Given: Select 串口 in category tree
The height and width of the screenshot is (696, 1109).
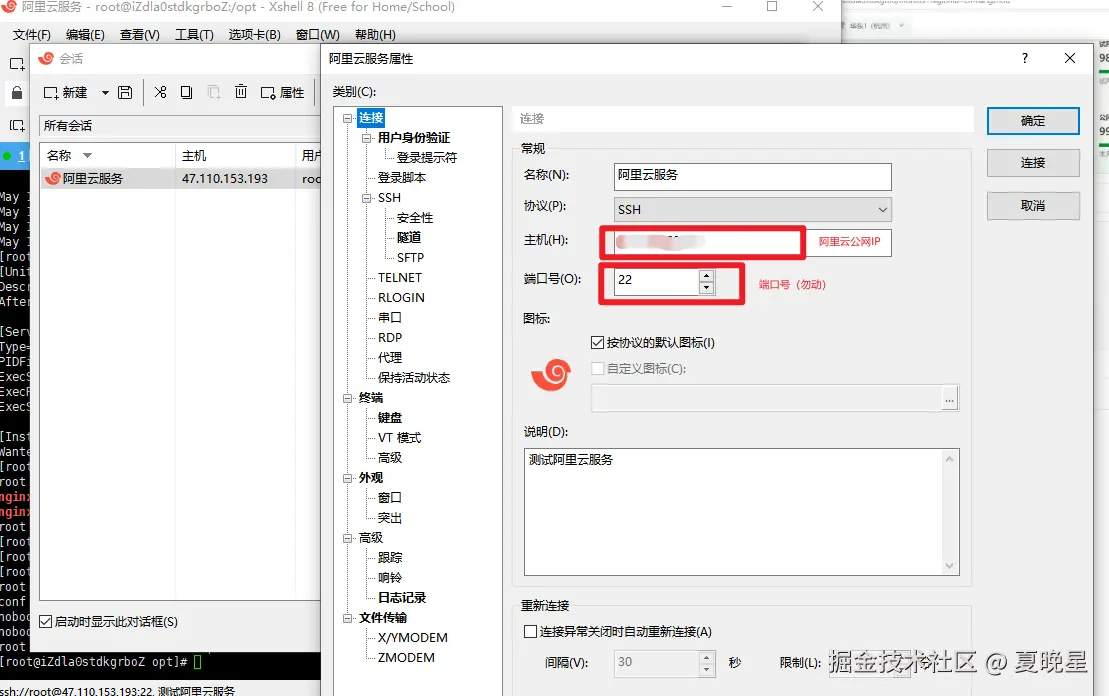Looking at the screenshot, I should [390, 318].
